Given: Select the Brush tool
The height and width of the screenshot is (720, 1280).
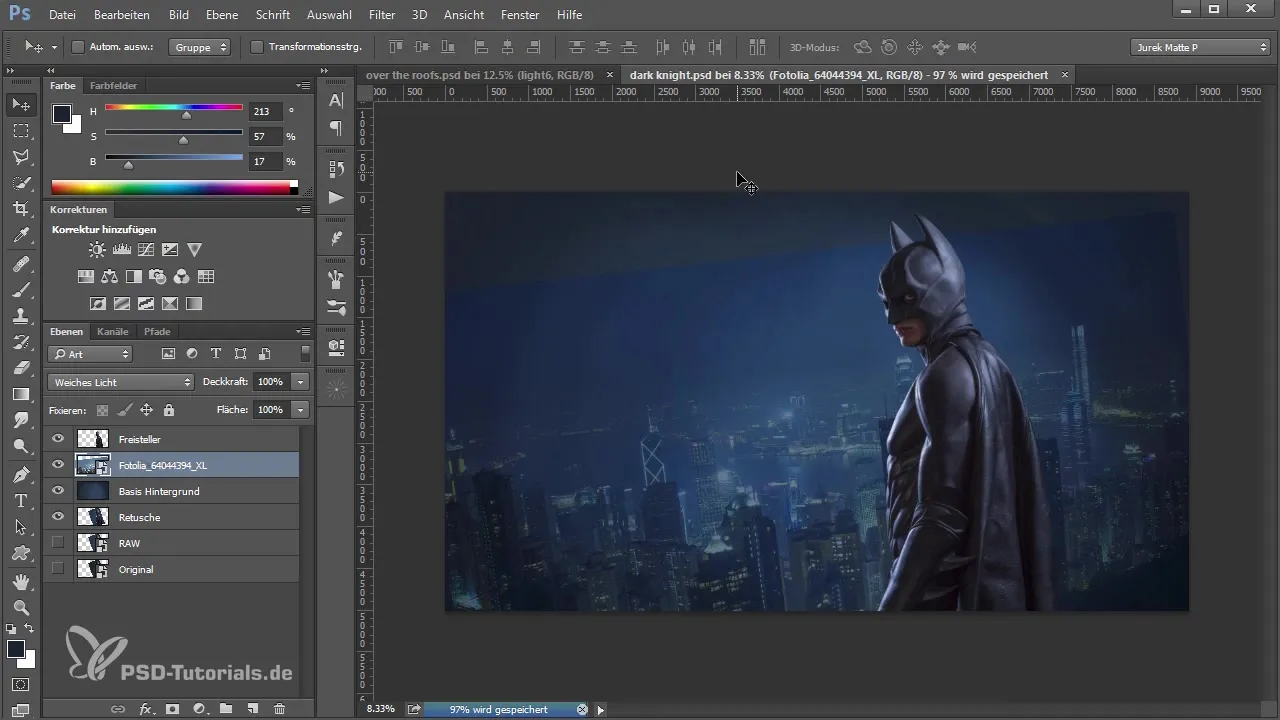Looking at the screenshot, I should tap(21, 290).
